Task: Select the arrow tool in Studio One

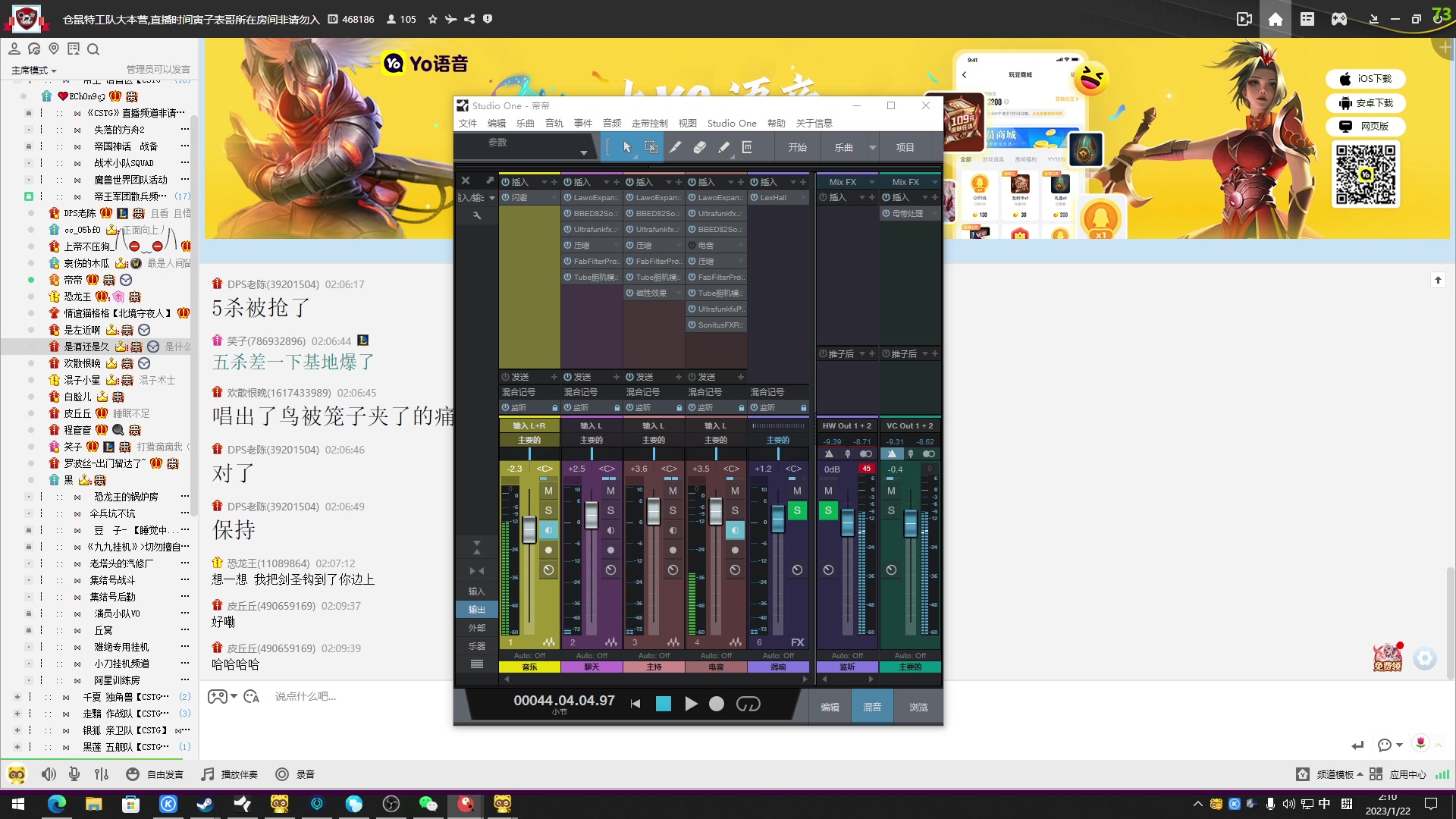Action: [627, 147]
